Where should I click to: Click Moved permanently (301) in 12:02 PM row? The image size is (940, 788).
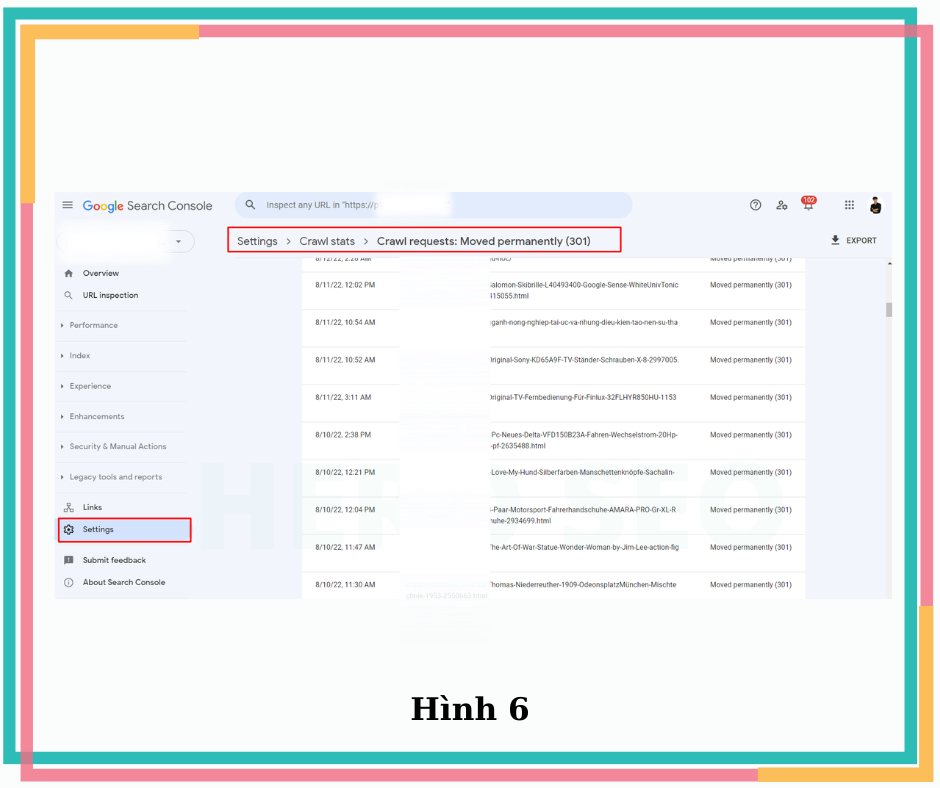coord(751,285)
